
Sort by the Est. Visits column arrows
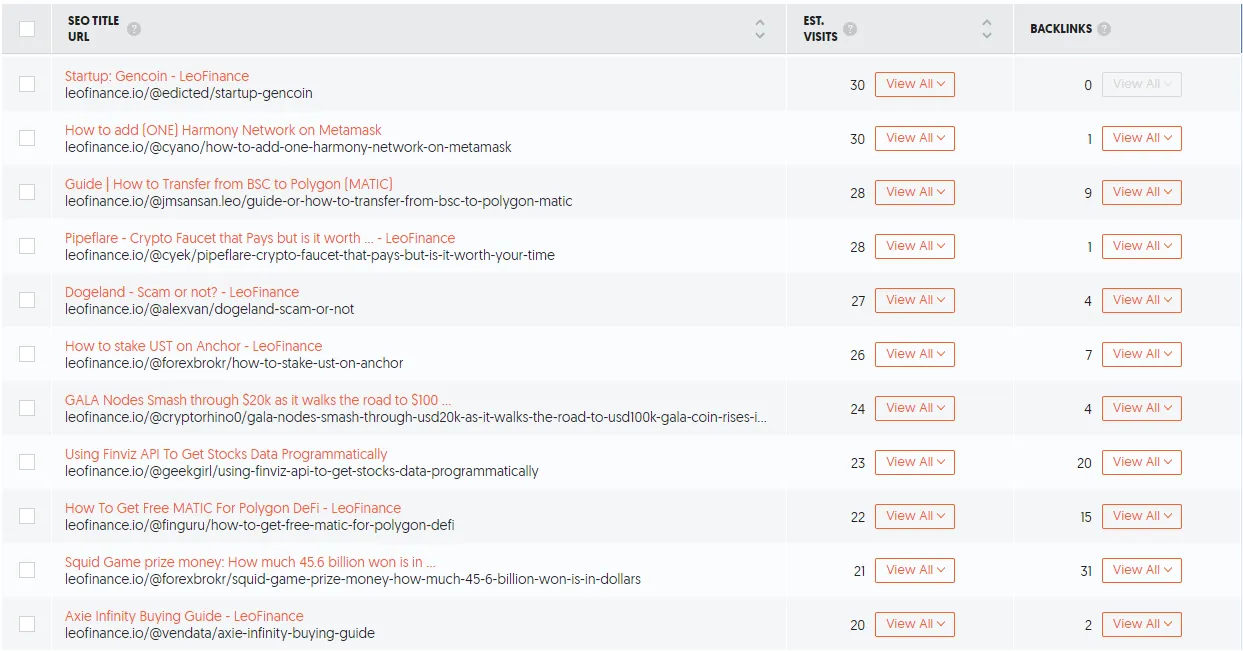987,29
